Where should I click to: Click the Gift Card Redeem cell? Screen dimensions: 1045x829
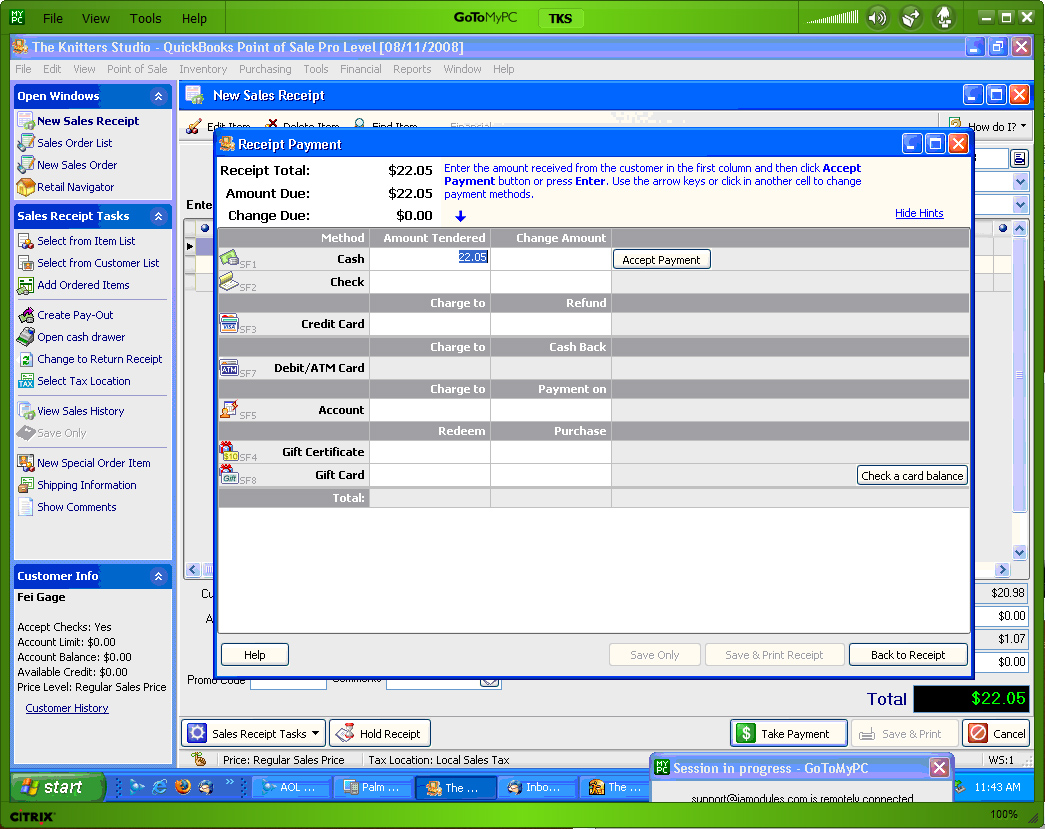pos(430,475)
